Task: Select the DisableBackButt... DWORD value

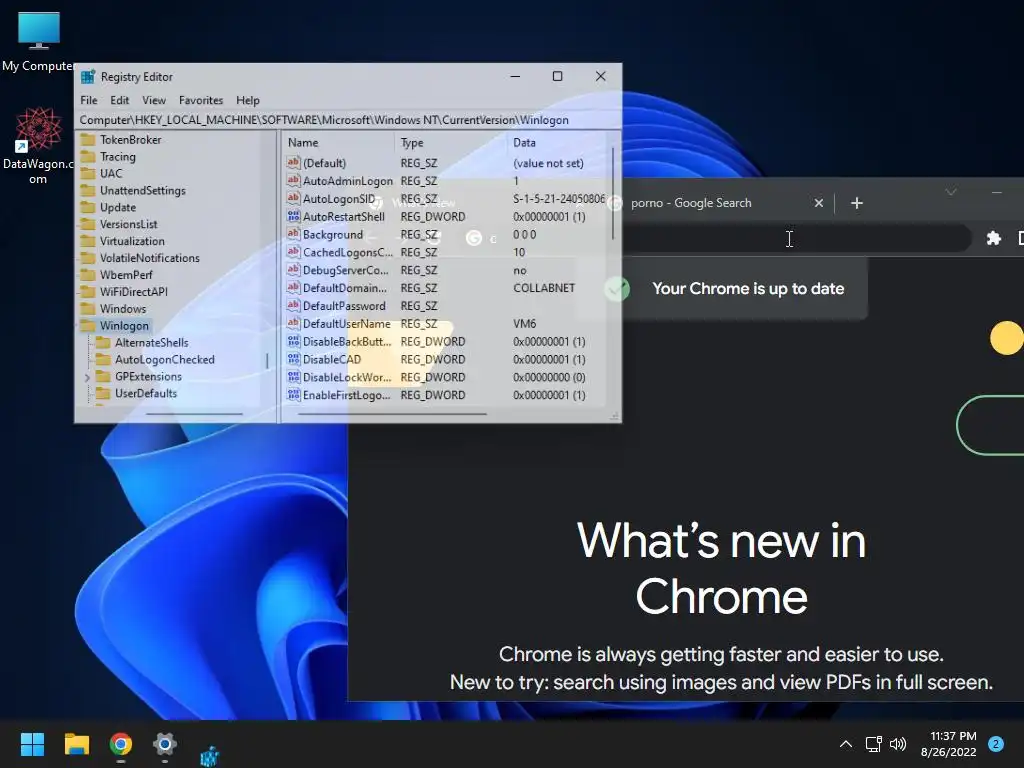Action: (x=347, y=342)
